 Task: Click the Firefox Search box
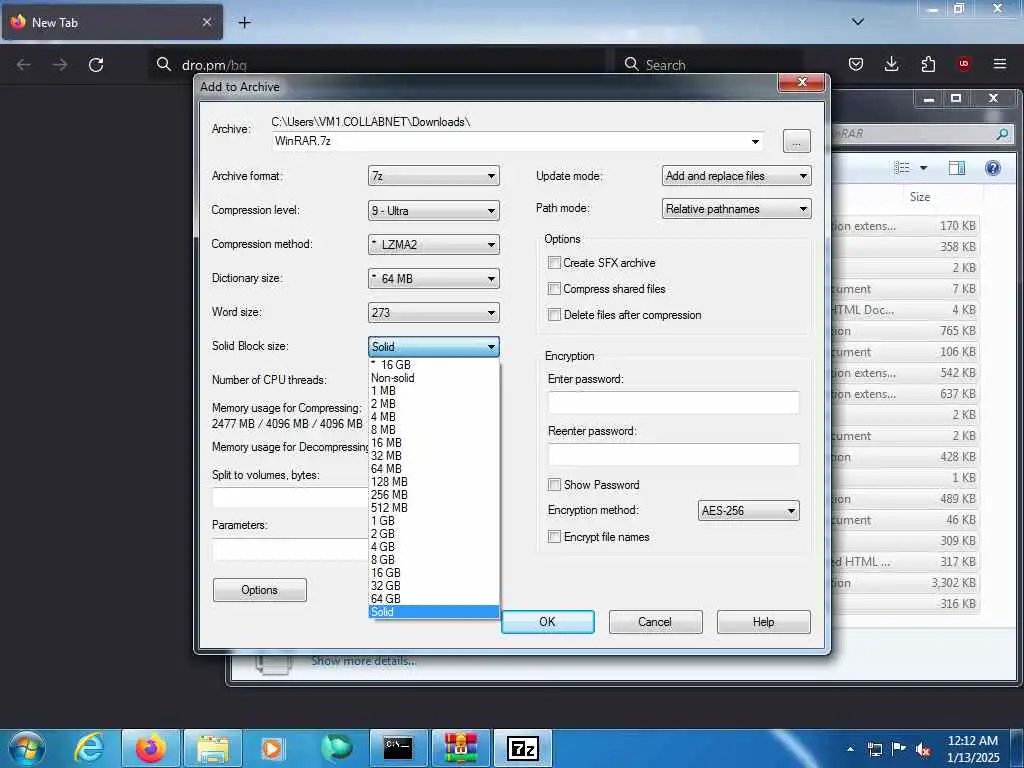(x=709, y=65)
